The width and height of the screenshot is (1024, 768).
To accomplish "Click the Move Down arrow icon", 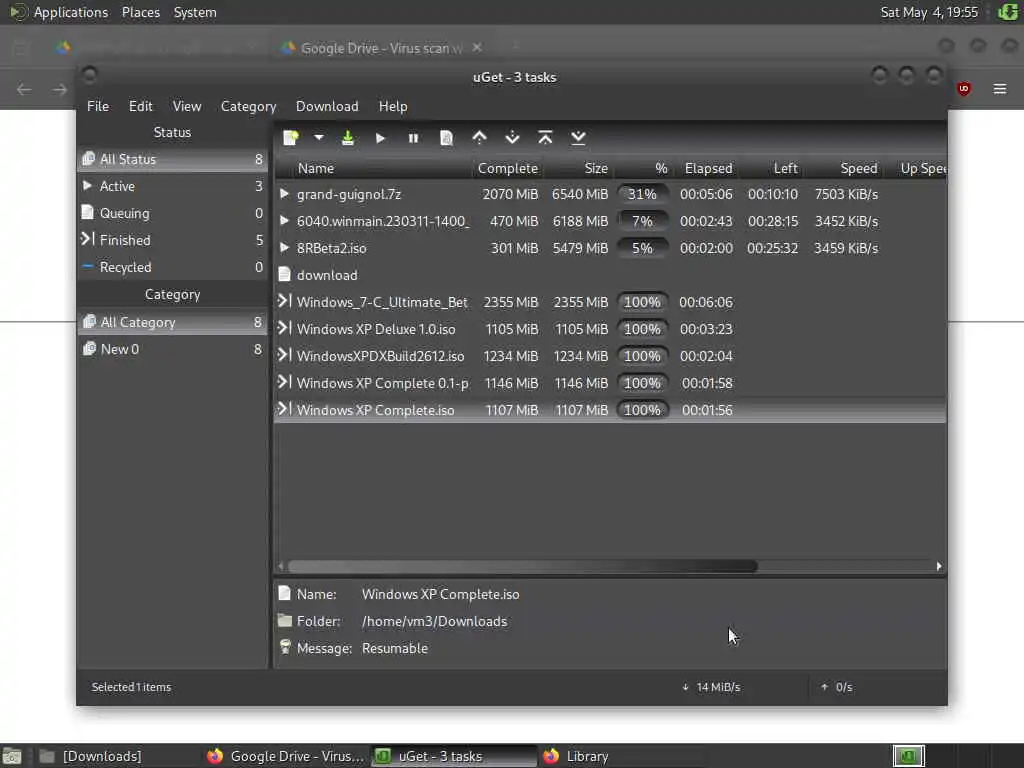I will [x=513, y=137].
